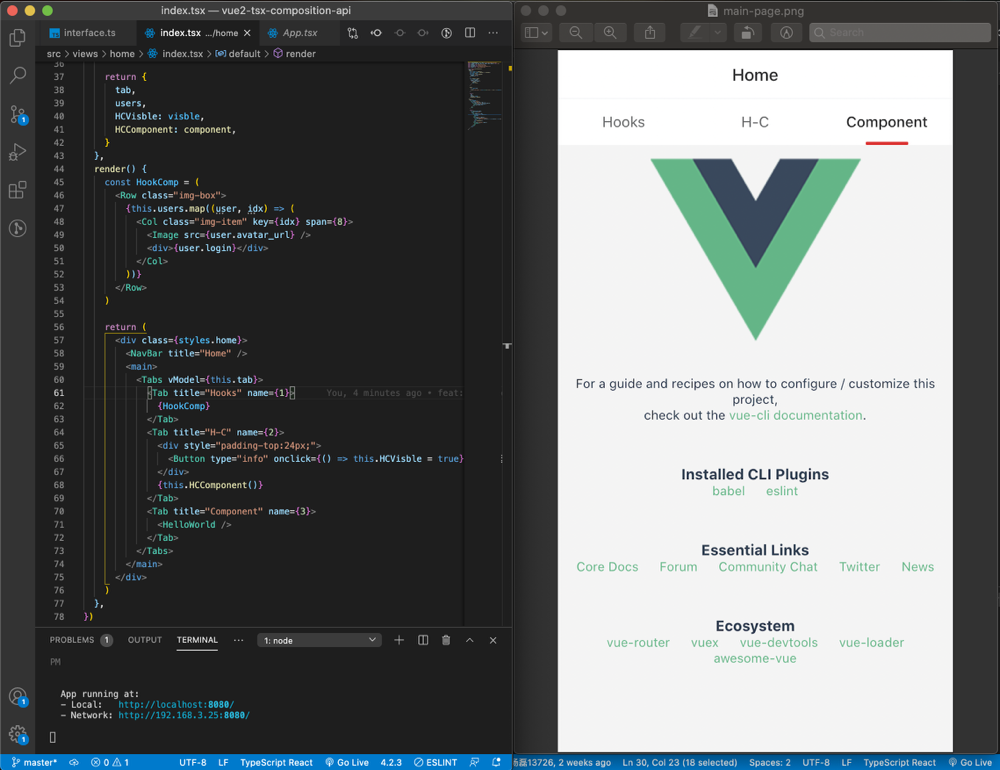Toggle the ESLINT status item
The height and width of the screenshot is (770, 1000).
(x=436, y=762)
